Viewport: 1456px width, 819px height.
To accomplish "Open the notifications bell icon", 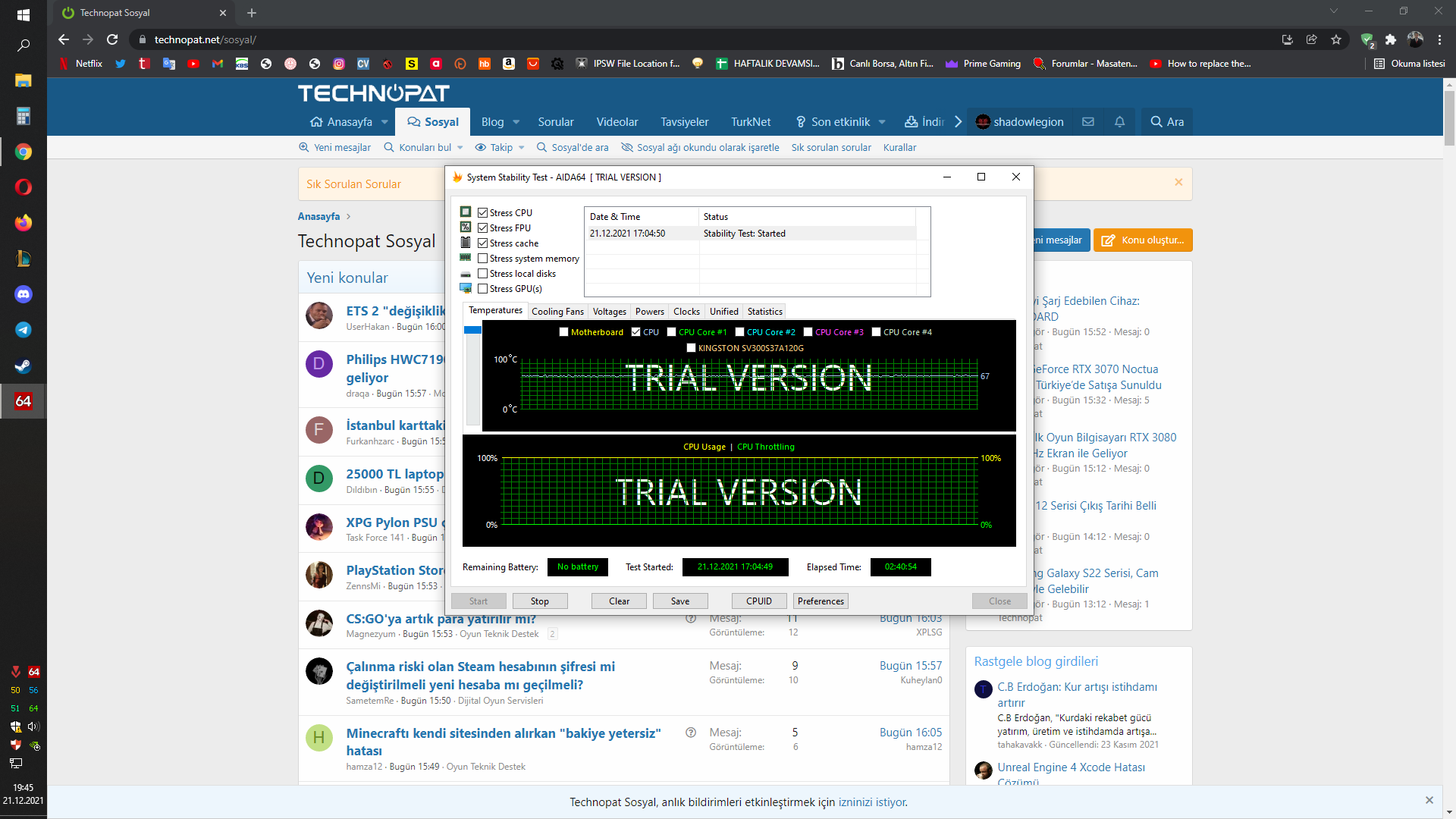I will coord(1119,122).
